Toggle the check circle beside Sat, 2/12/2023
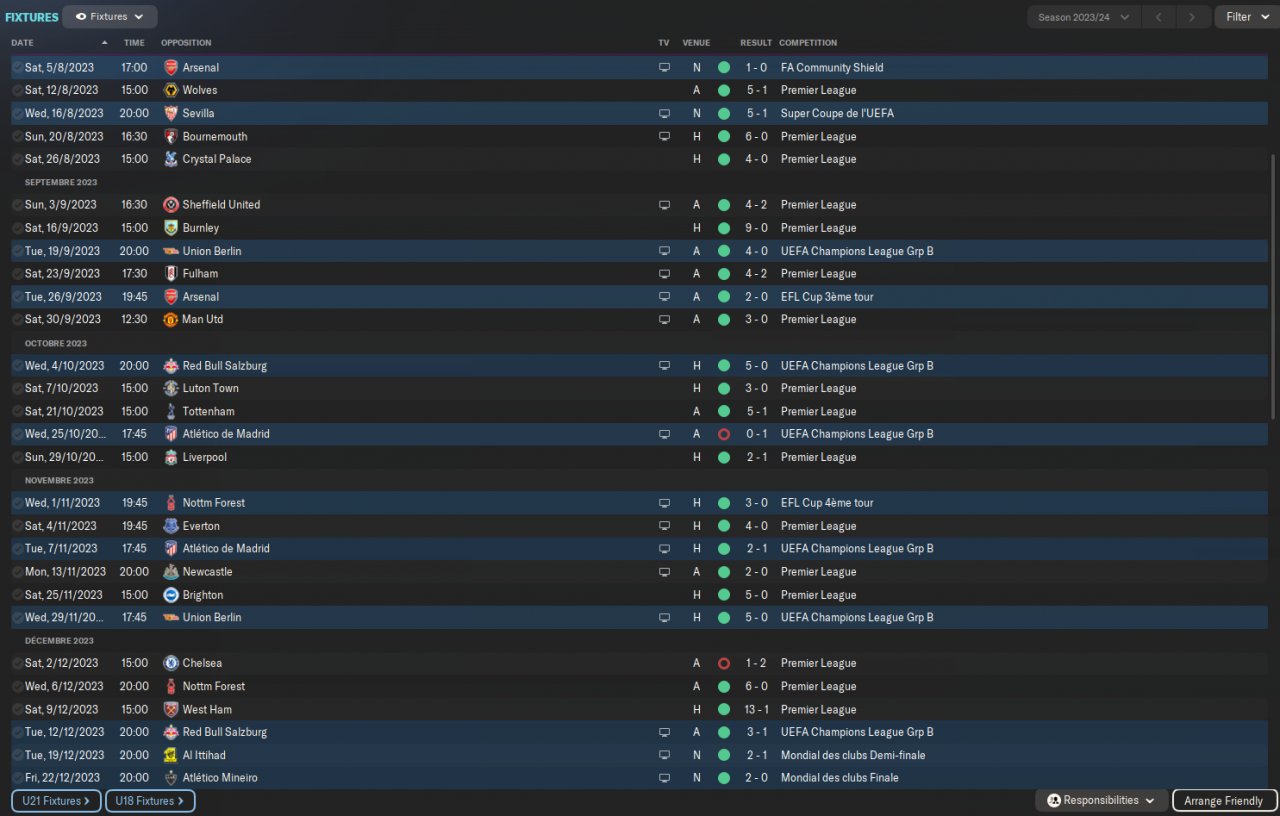This screenshot has width=1280, height=816. tap(17, 663)
